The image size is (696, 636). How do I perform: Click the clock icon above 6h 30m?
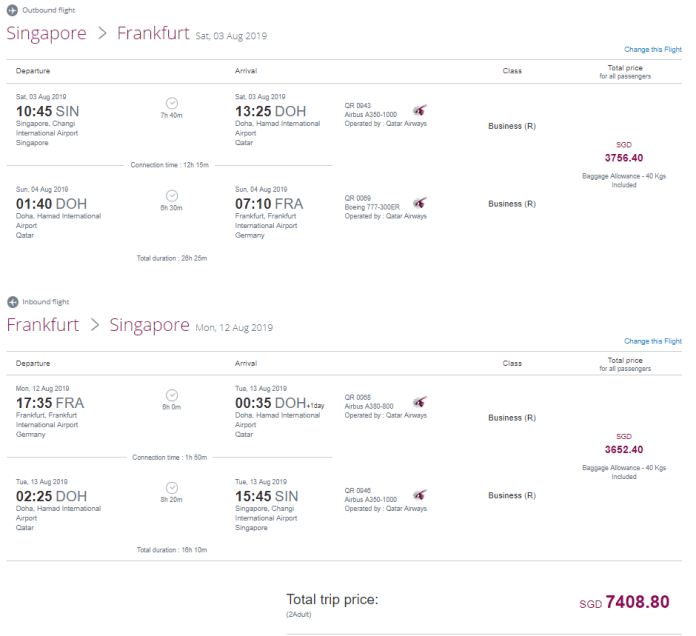172,196
